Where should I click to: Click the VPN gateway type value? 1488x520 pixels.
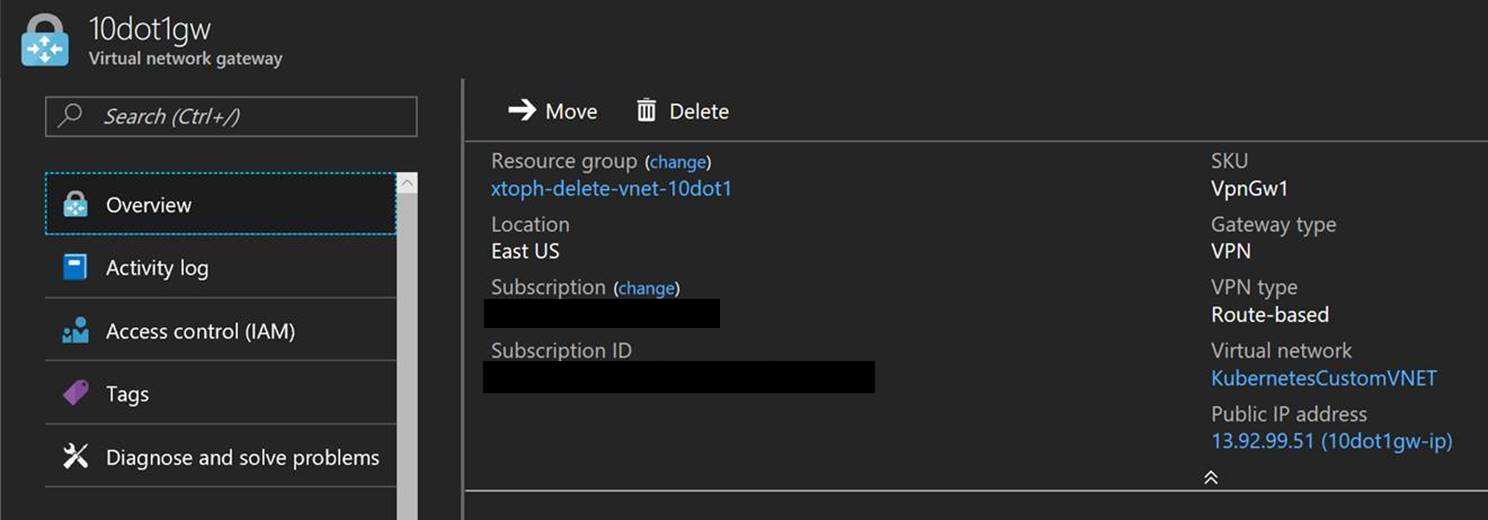(1231, 251)
